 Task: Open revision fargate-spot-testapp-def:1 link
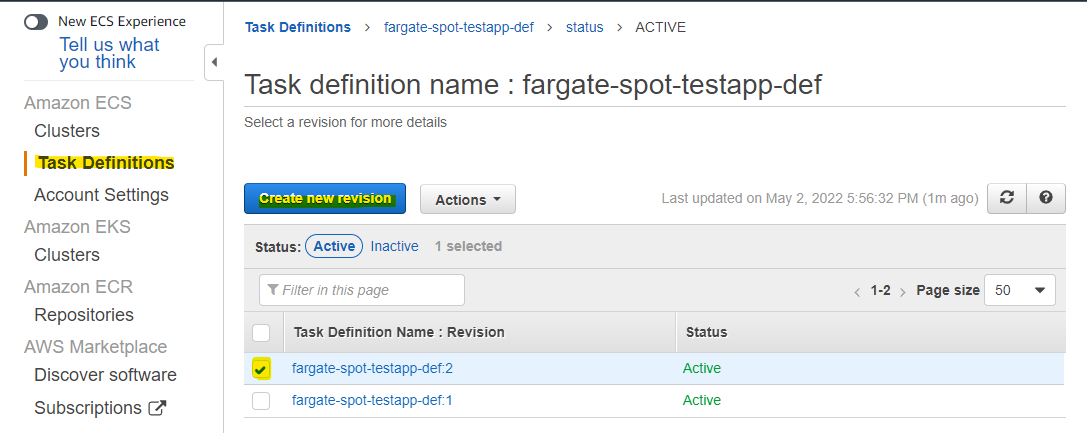tap(372, 400)
